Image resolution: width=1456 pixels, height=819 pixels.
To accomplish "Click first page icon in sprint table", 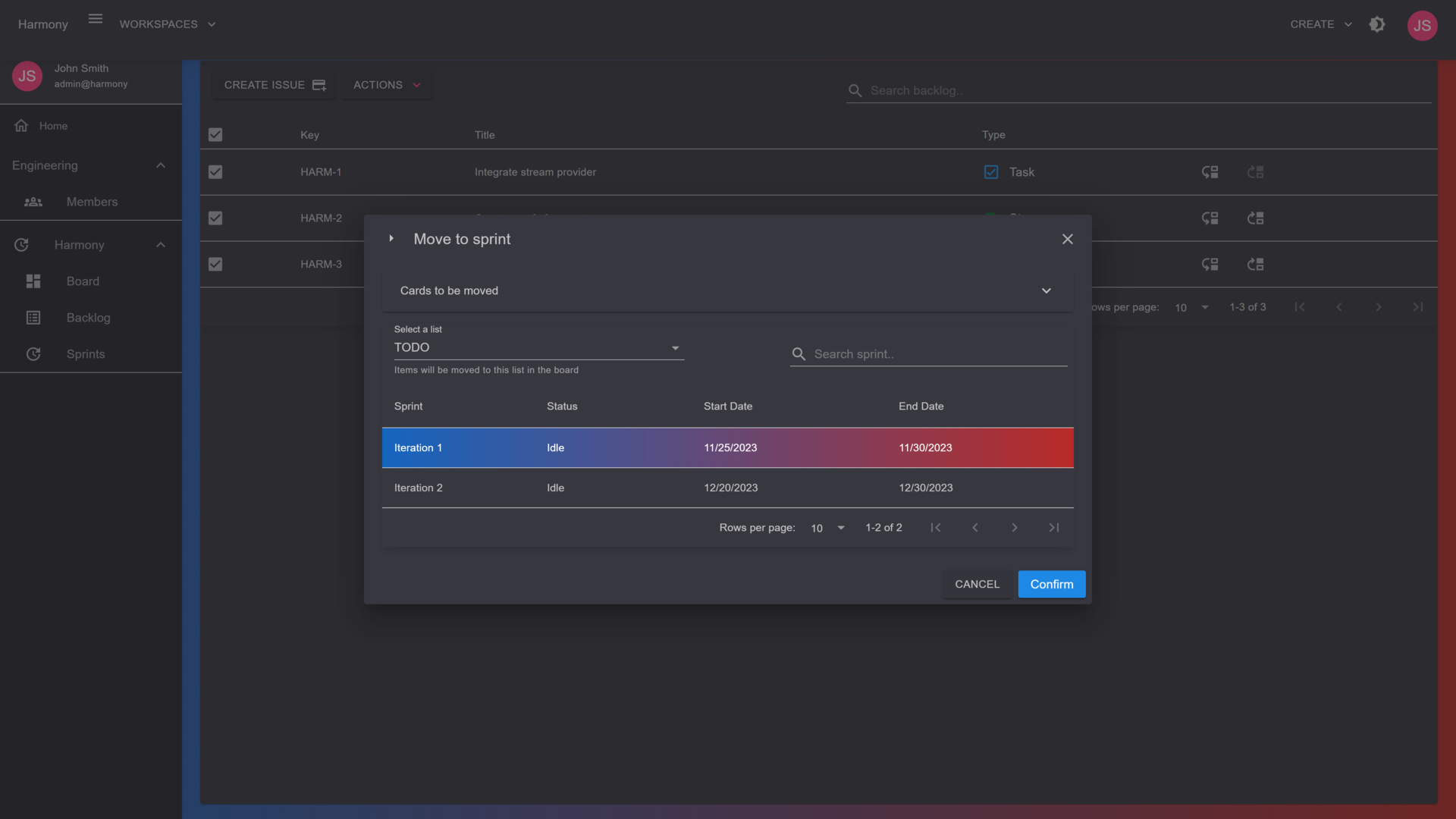I will pos(935,528).
